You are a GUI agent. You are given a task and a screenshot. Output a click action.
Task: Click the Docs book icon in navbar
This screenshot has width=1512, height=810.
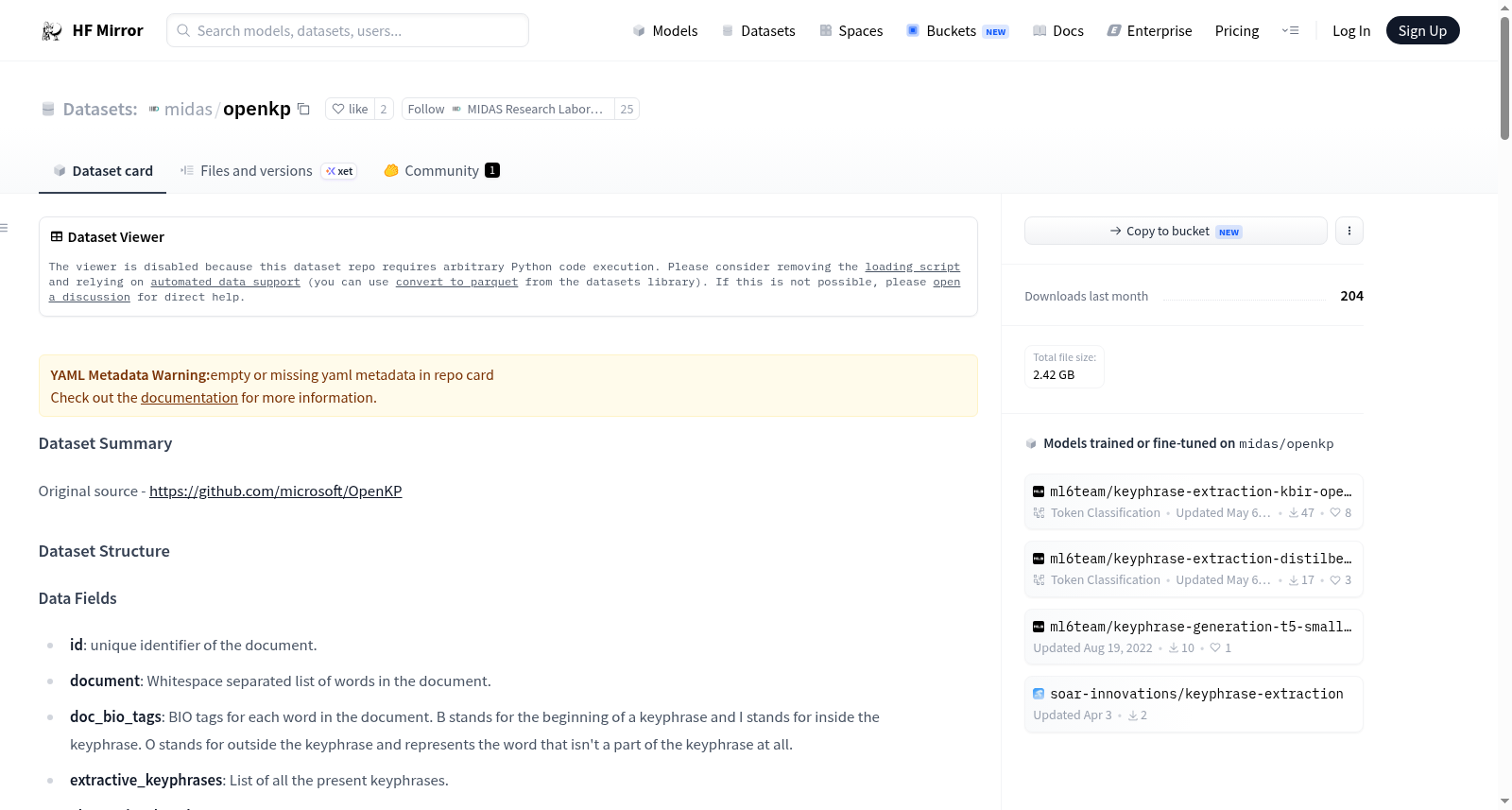[x=1039, y=30]
